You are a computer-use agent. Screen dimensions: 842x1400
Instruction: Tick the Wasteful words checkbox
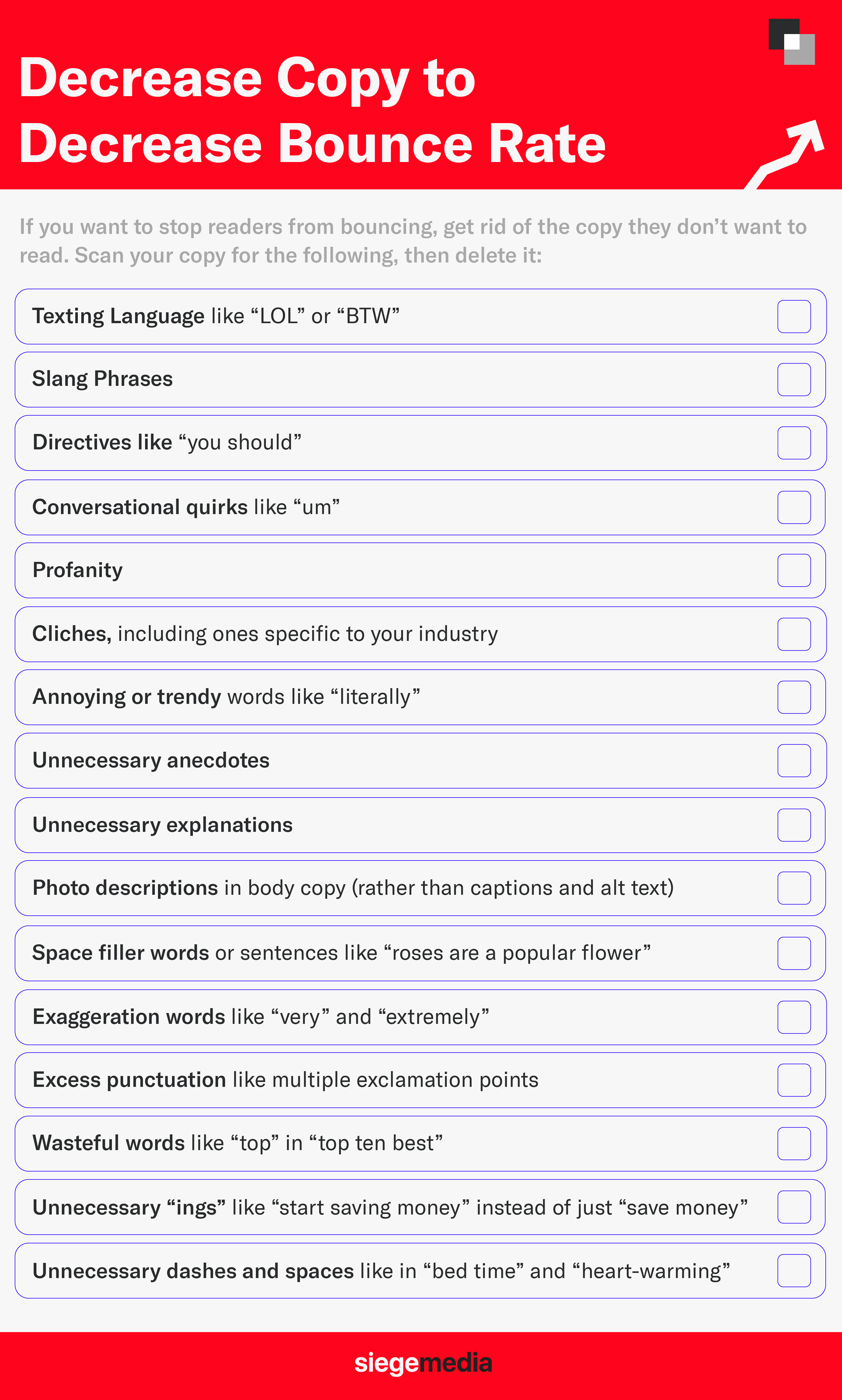(794, 1144)
